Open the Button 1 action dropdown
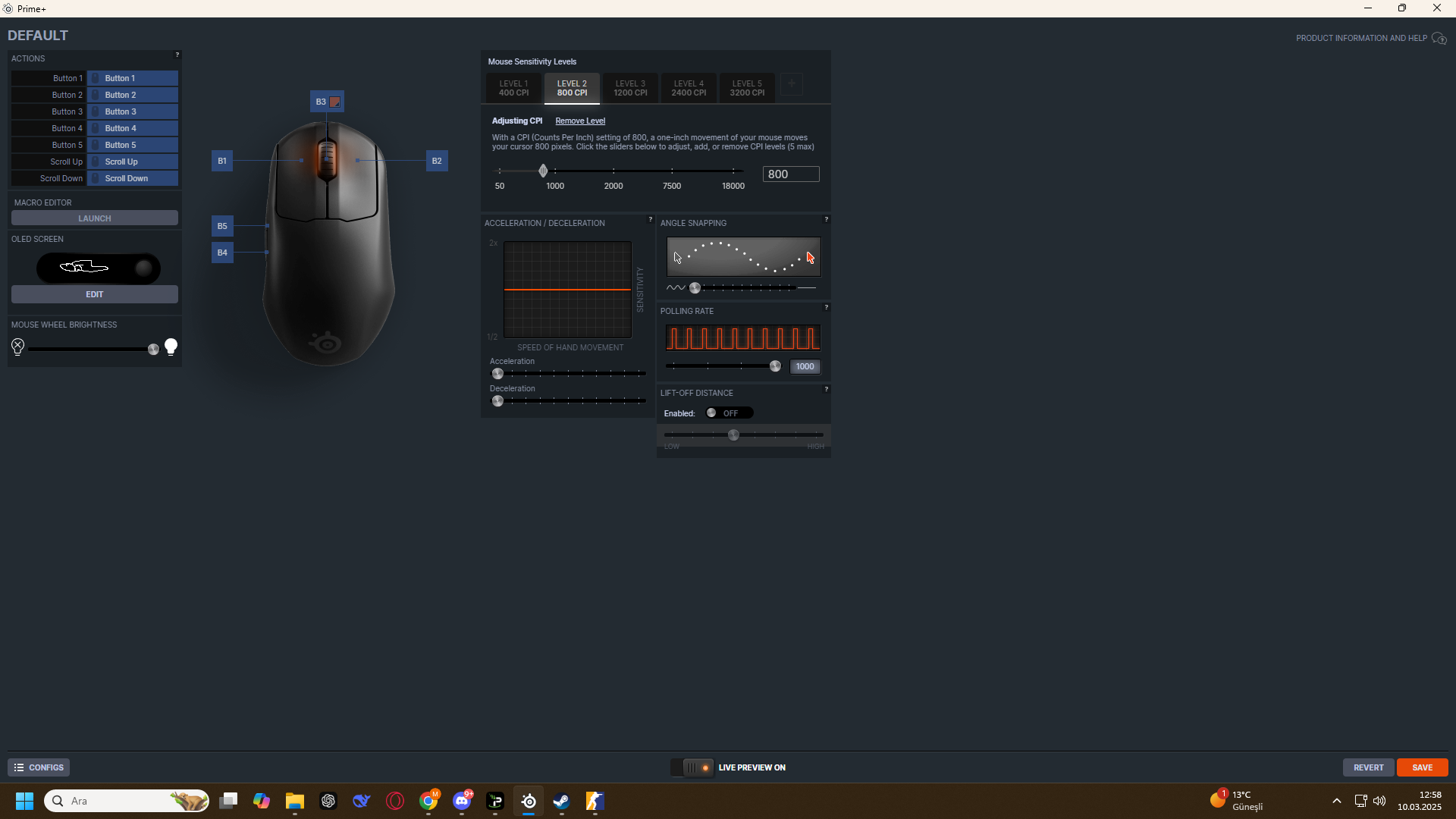 [133, 78]
